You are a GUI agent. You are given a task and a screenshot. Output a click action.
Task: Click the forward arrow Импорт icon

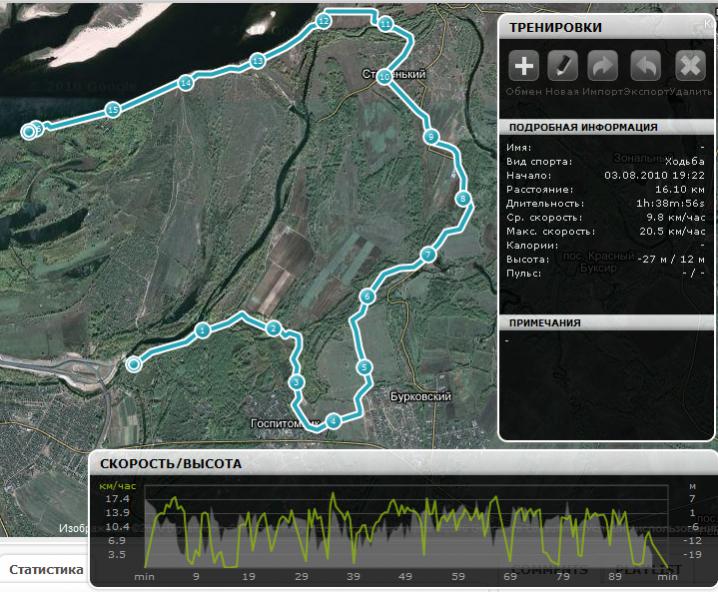coord(603,66)
